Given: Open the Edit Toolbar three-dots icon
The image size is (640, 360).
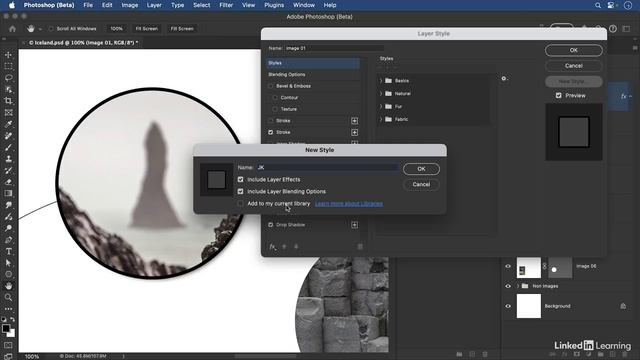Looking at the screenshot, I should tap(8, 309).
